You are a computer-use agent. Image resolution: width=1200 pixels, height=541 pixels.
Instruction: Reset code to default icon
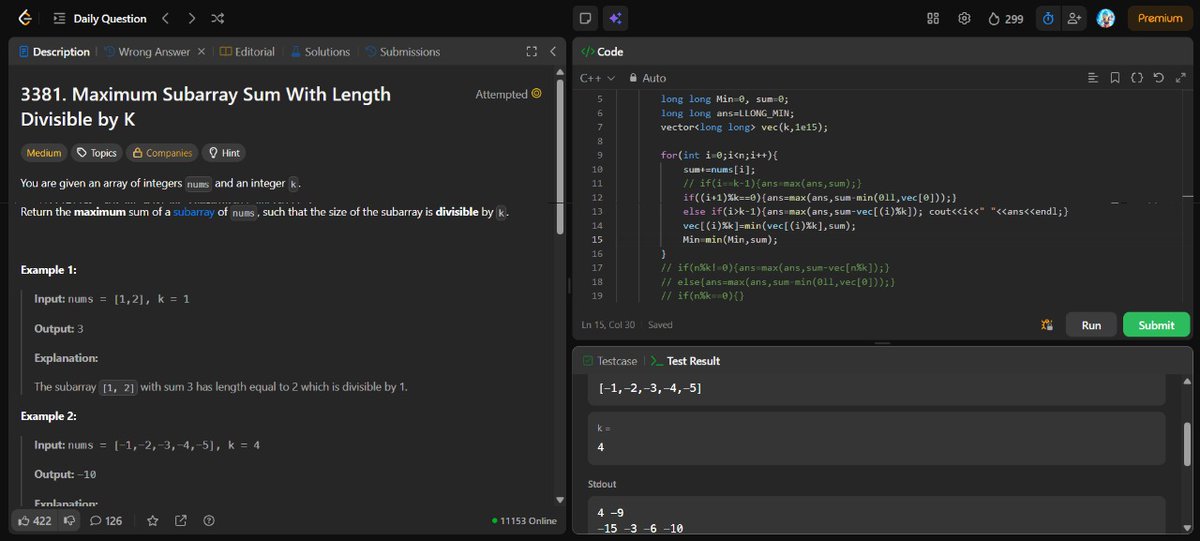1158,78
